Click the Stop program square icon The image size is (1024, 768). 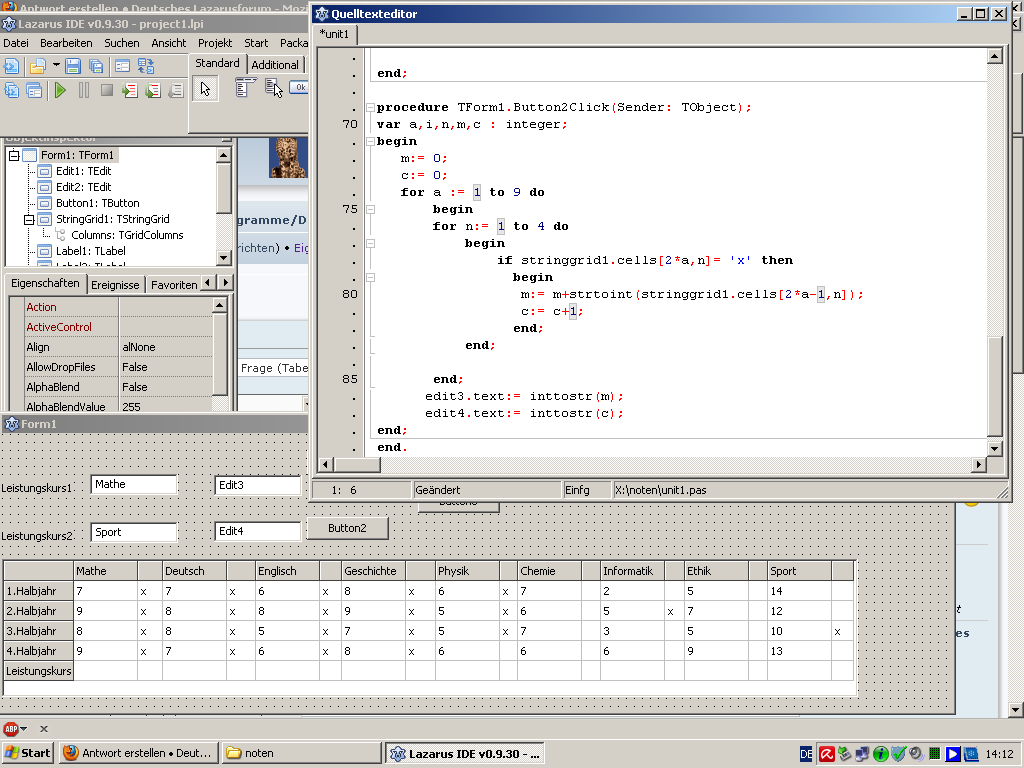point(106,91)
